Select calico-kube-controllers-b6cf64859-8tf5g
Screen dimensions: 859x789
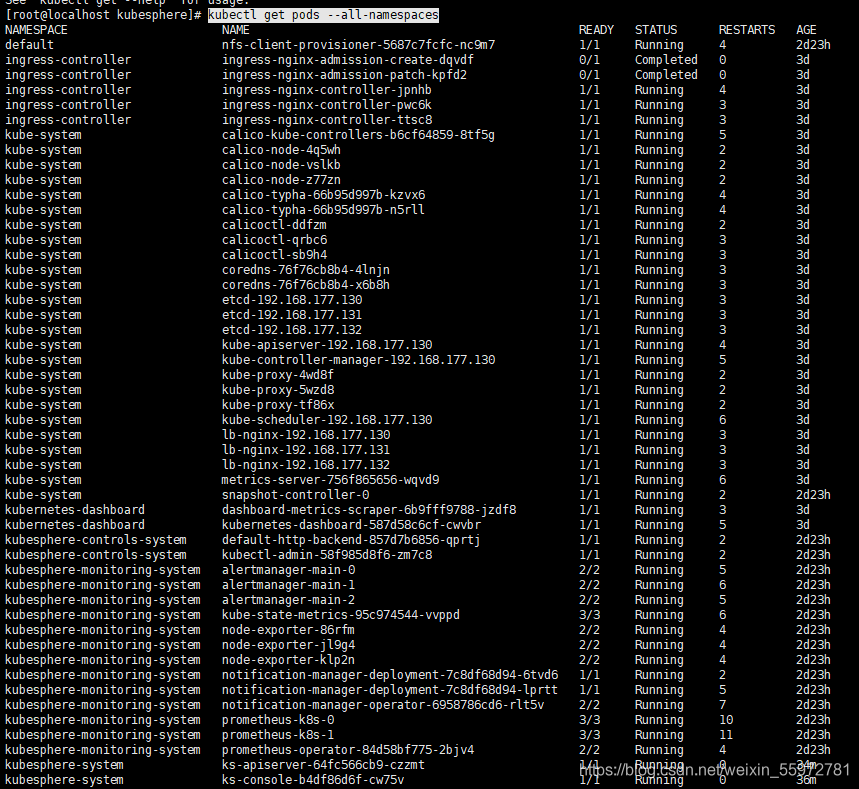pyautogui.click(x=358, y=135)
